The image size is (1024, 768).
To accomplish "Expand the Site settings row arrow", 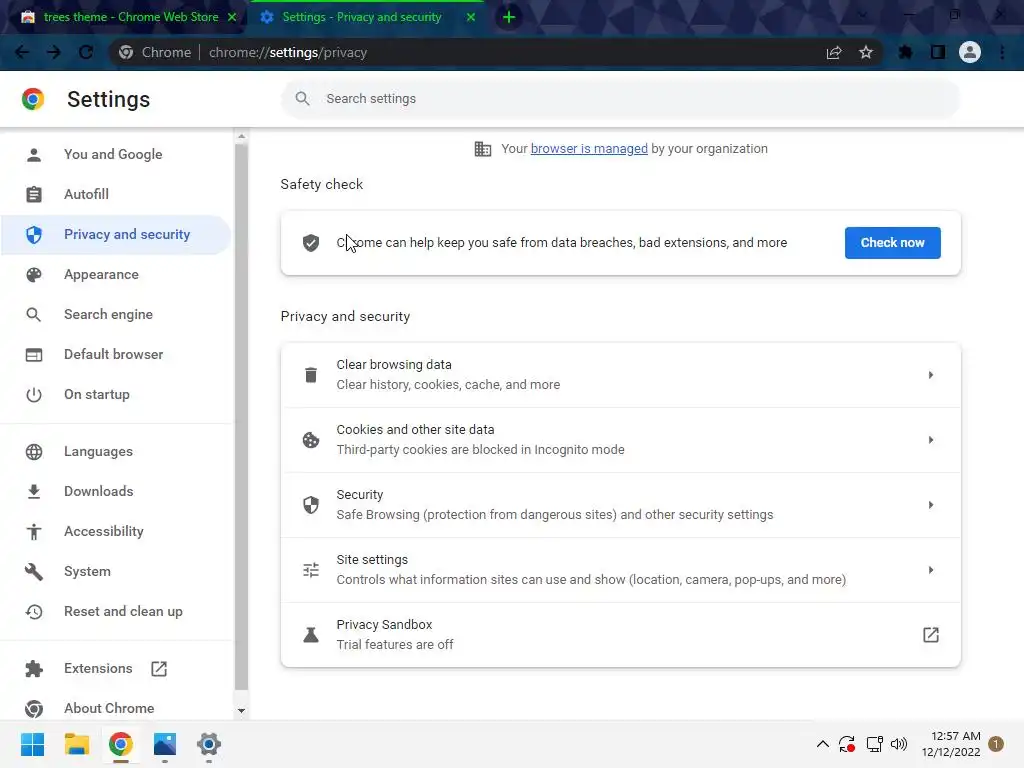I will (931, 570).
